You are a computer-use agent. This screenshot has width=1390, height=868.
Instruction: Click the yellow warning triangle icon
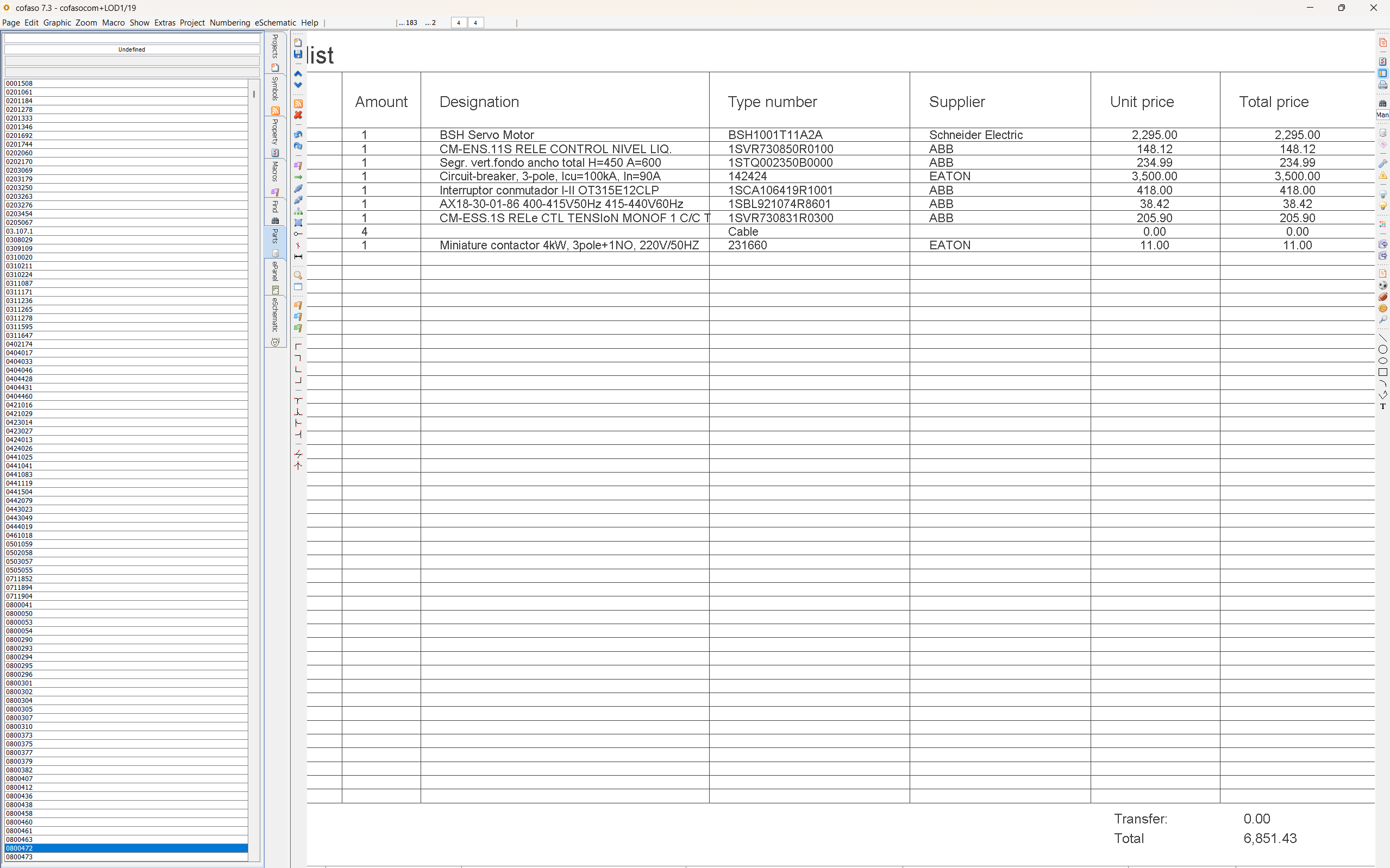tap(1382, 175)
